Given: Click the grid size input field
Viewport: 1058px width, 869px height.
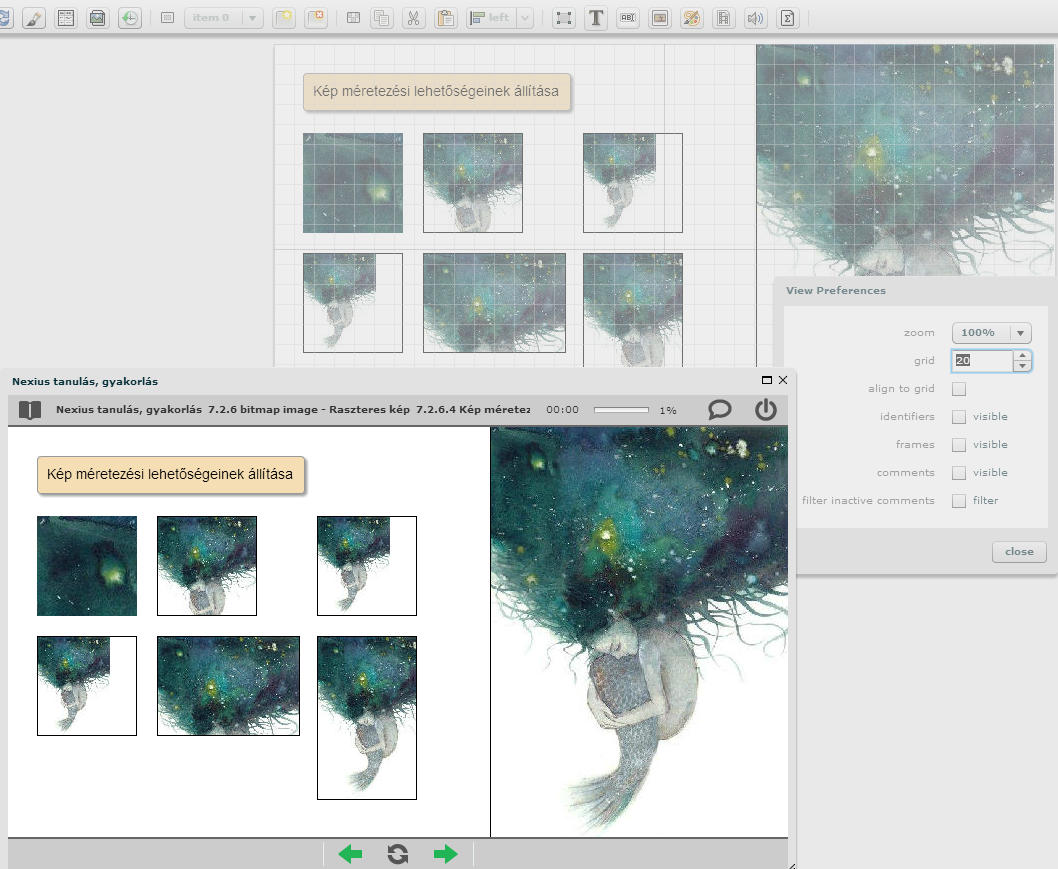Looking at the screenshot, I should pos(982,361).
